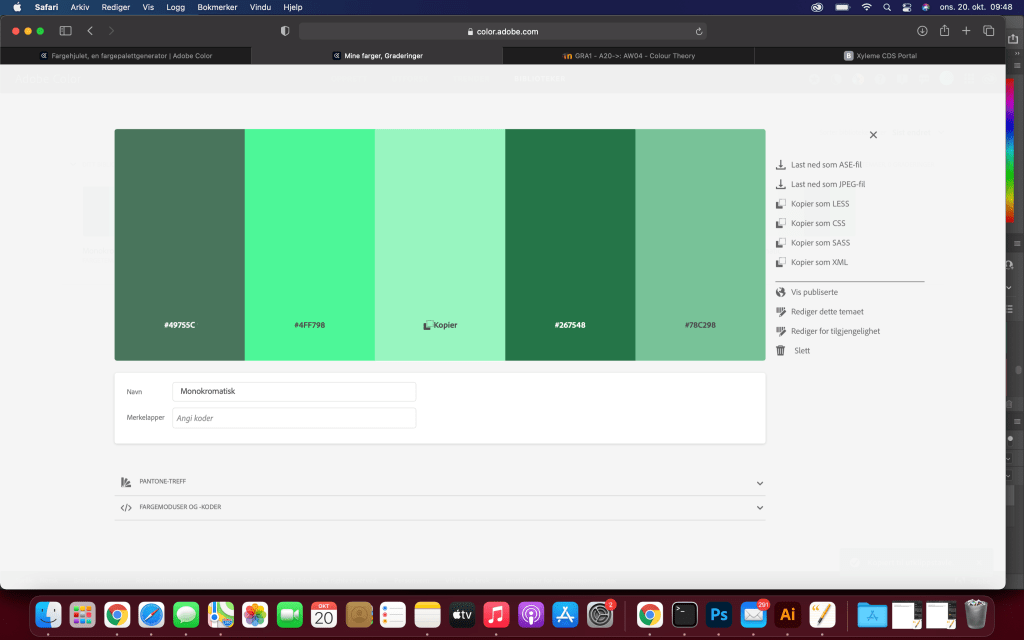Switch to the AW04 Colour Theory tab
1024x640 pixels.
pos(628,56)
